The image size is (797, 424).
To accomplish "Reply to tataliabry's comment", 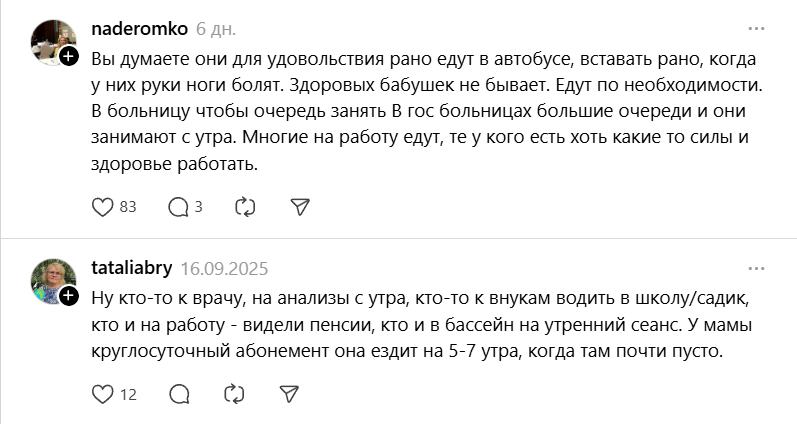I will 179,394.
